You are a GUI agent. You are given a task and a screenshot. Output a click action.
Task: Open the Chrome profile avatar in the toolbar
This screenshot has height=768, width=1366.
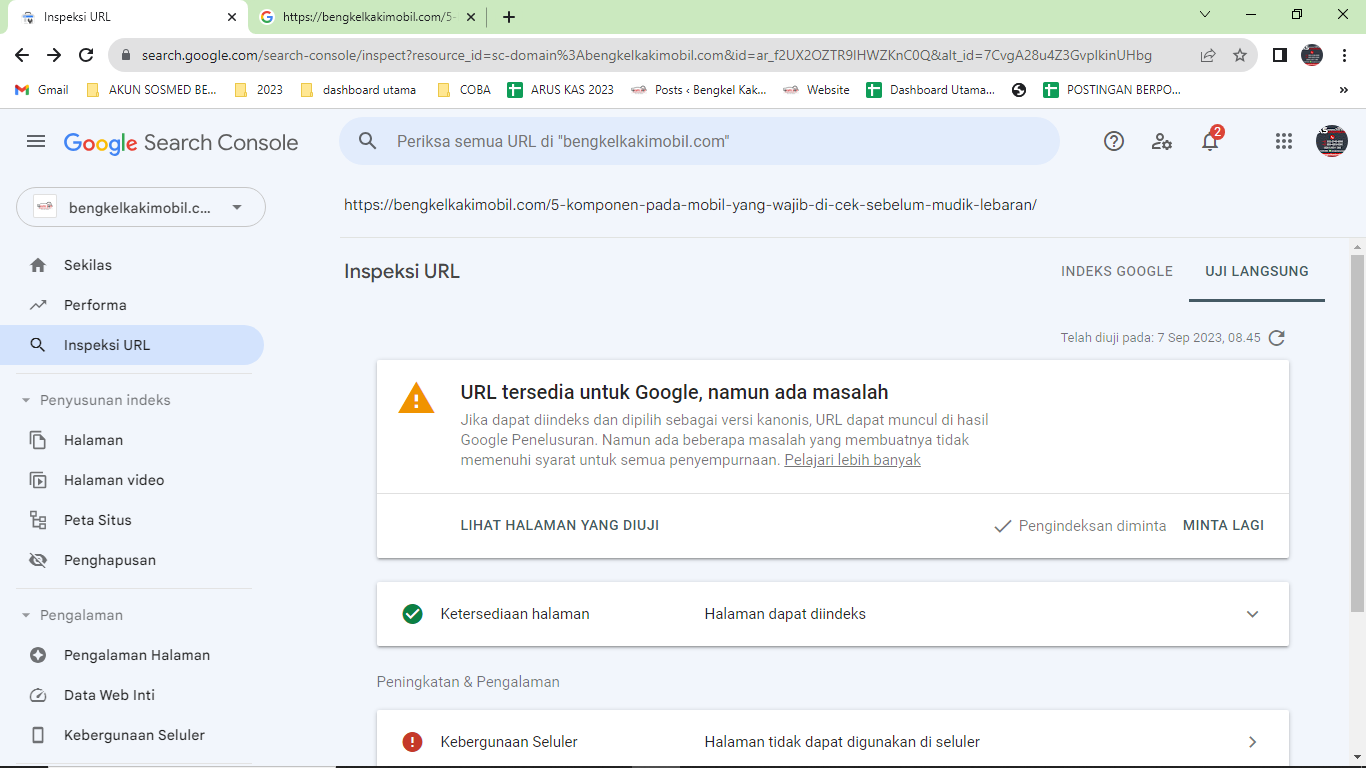(1312, 55)
